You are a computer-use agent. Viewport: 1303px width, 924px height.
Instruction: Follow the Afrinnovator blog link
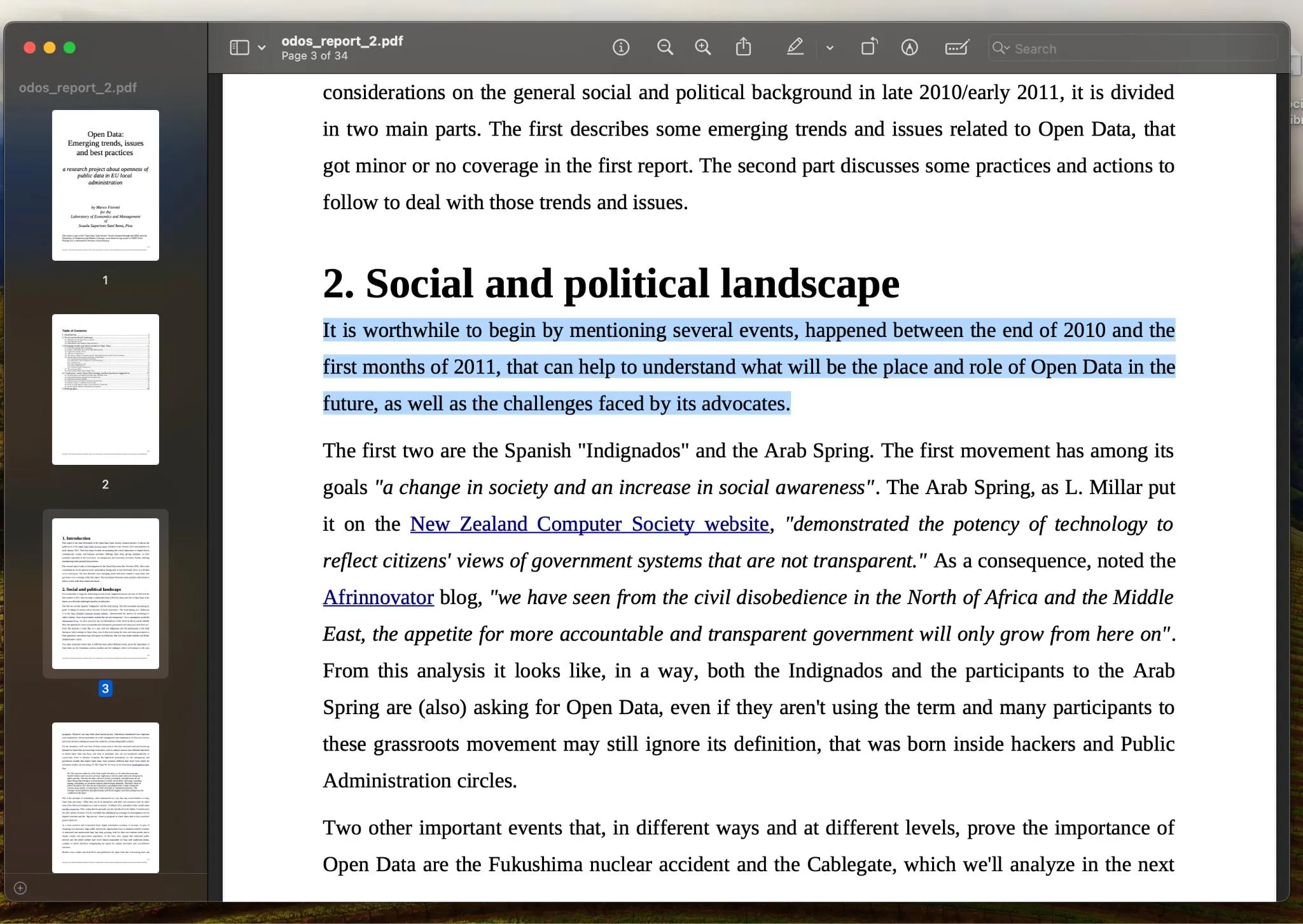[378, 597]
